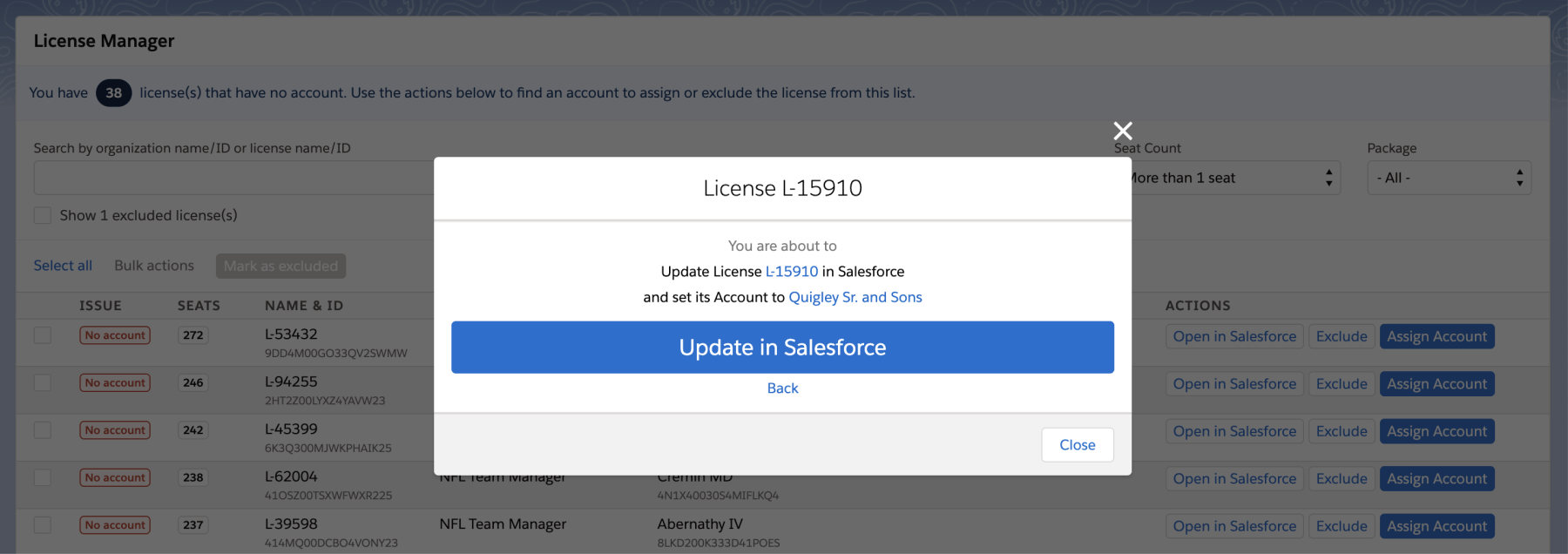Viewport: 1568px width, 554px height.
Task: Open in Salesforce for L-39598
Action: coord(1234,526)
